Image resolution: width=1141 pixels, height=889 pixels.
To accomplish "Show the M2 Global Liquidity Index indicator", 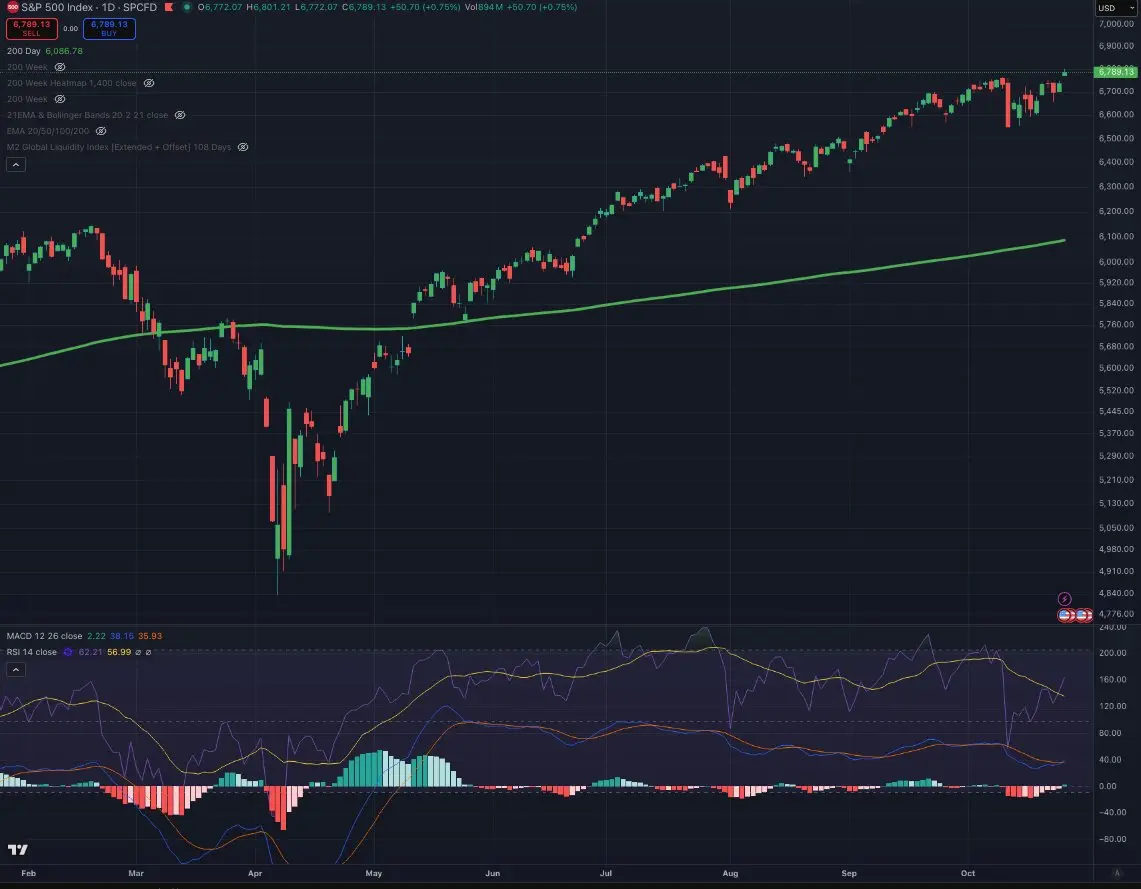I will 243,147.
